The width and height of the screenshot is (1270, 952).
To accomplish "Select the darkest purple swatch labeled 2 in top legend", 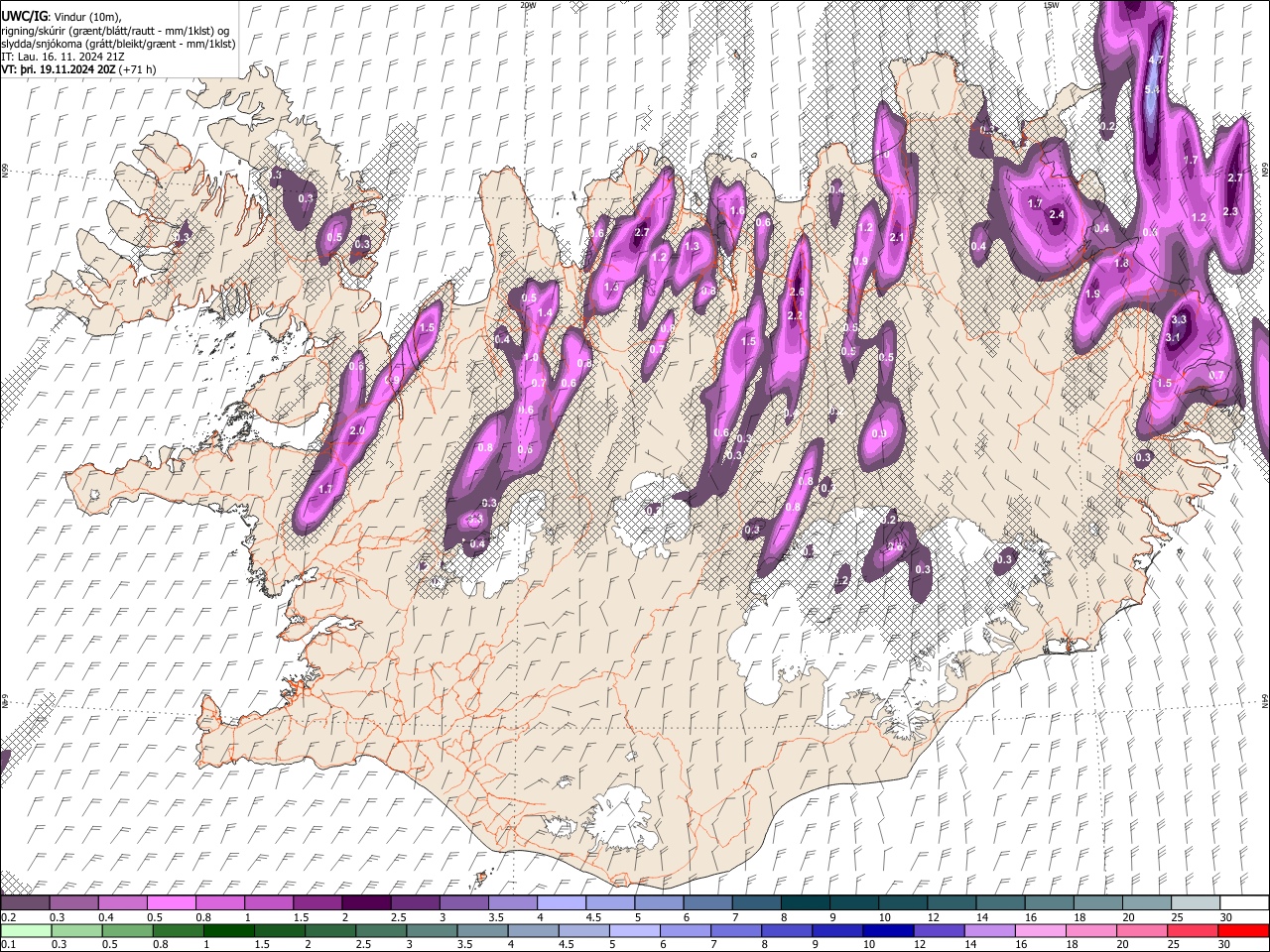I will pos(365,902).
